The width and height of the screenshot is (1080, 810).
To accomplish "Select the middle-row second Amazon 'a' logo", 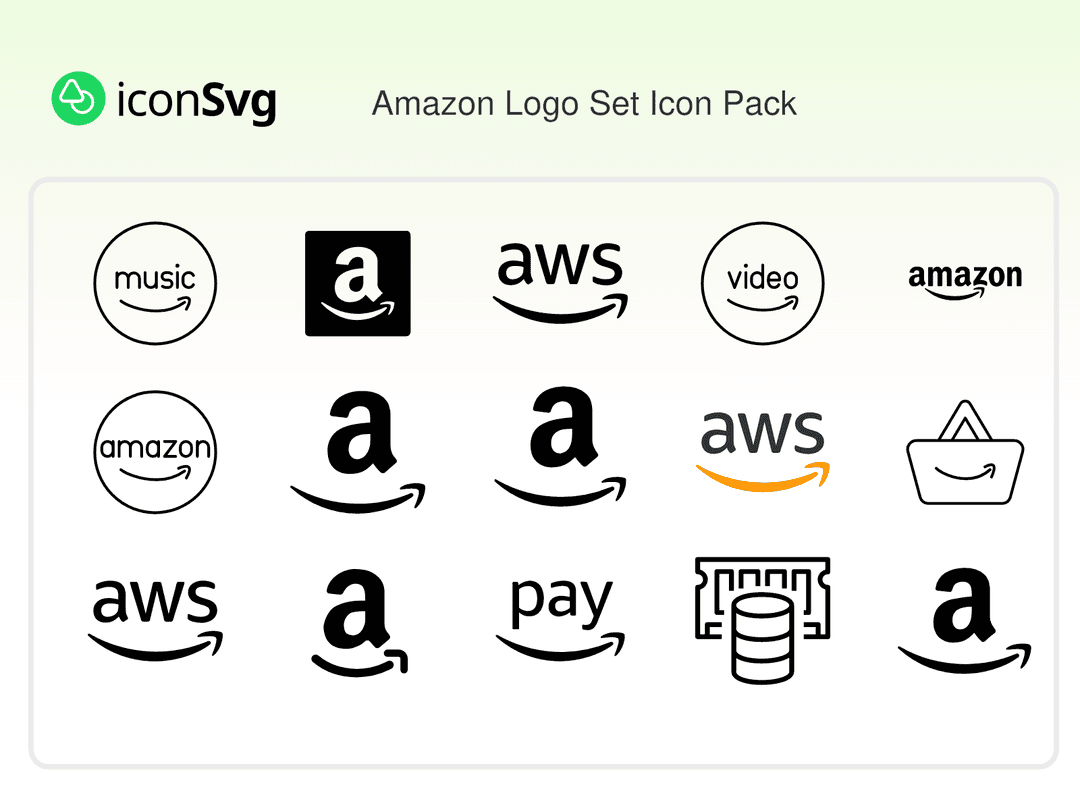I will (x=357, y=452).
